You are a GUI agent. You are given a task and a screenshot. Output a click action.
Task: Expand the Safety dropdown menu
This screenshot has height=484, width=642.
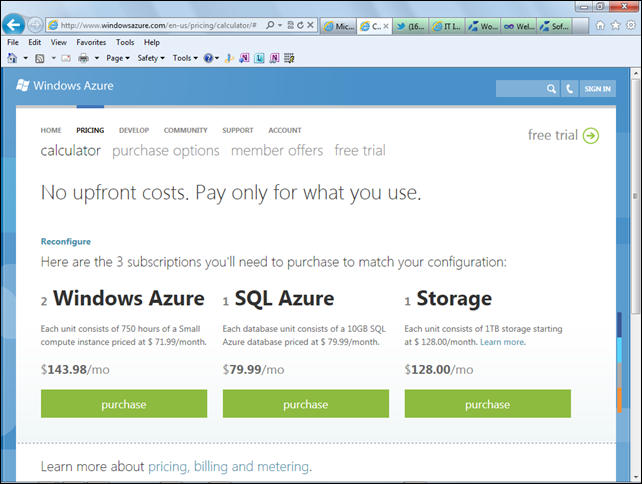click(x=150, y=58)
